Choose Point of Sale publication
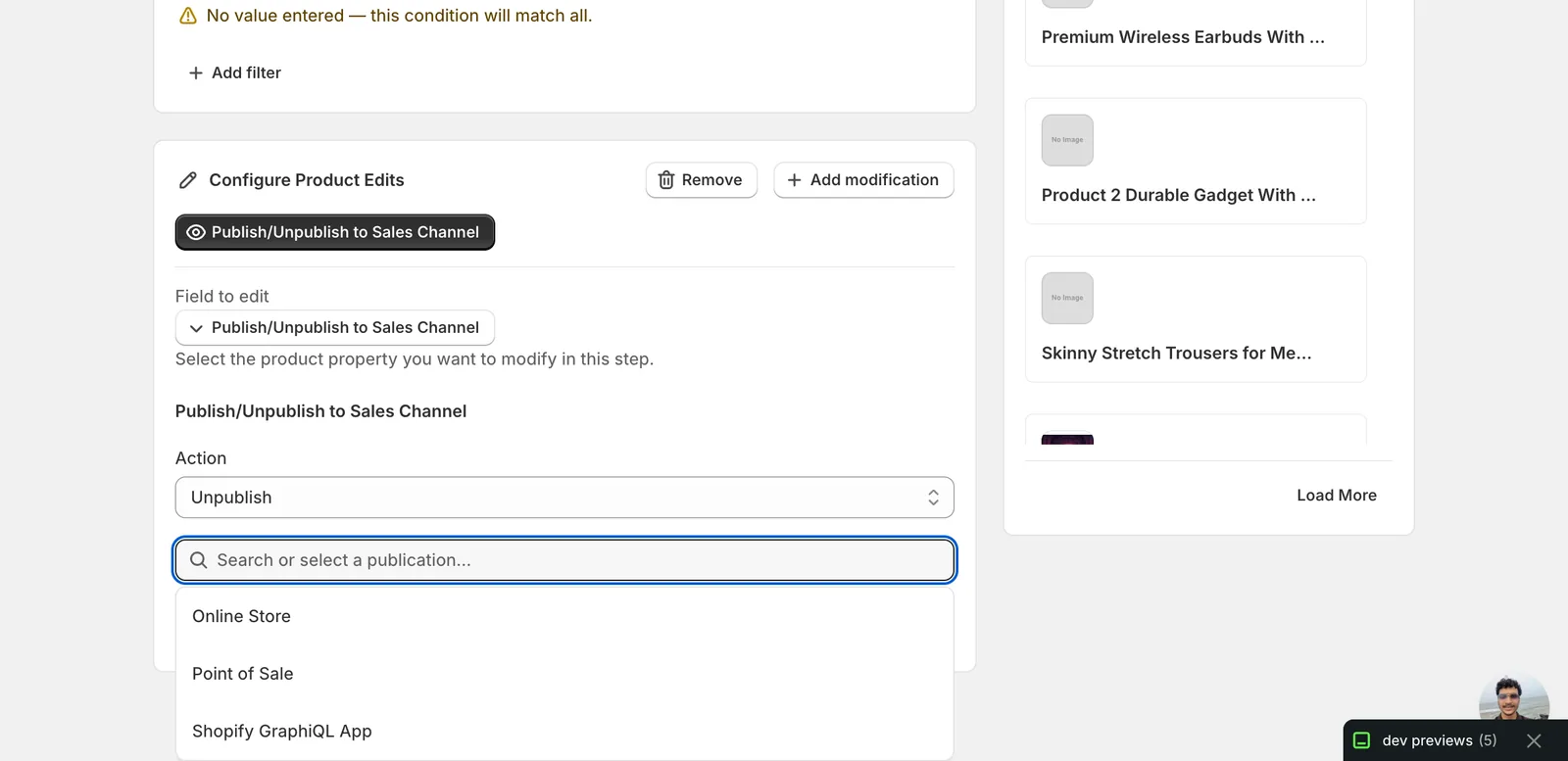The width and height of the screenshot is (1568, 761). point(564,674)
